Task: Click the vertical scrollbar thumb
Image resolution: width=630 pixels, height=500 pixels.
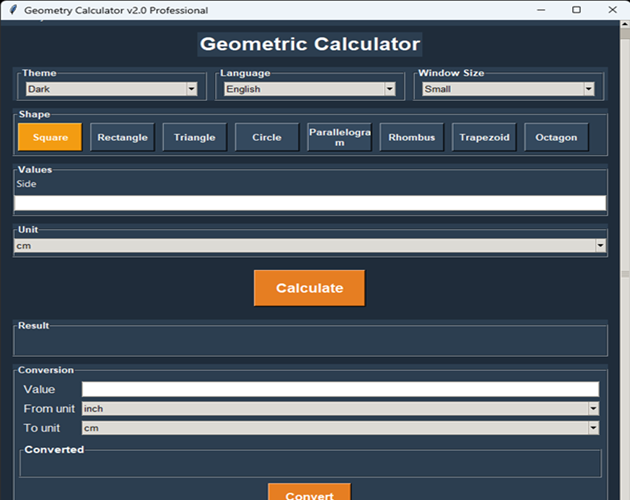Action: click(x=625, y=33)
